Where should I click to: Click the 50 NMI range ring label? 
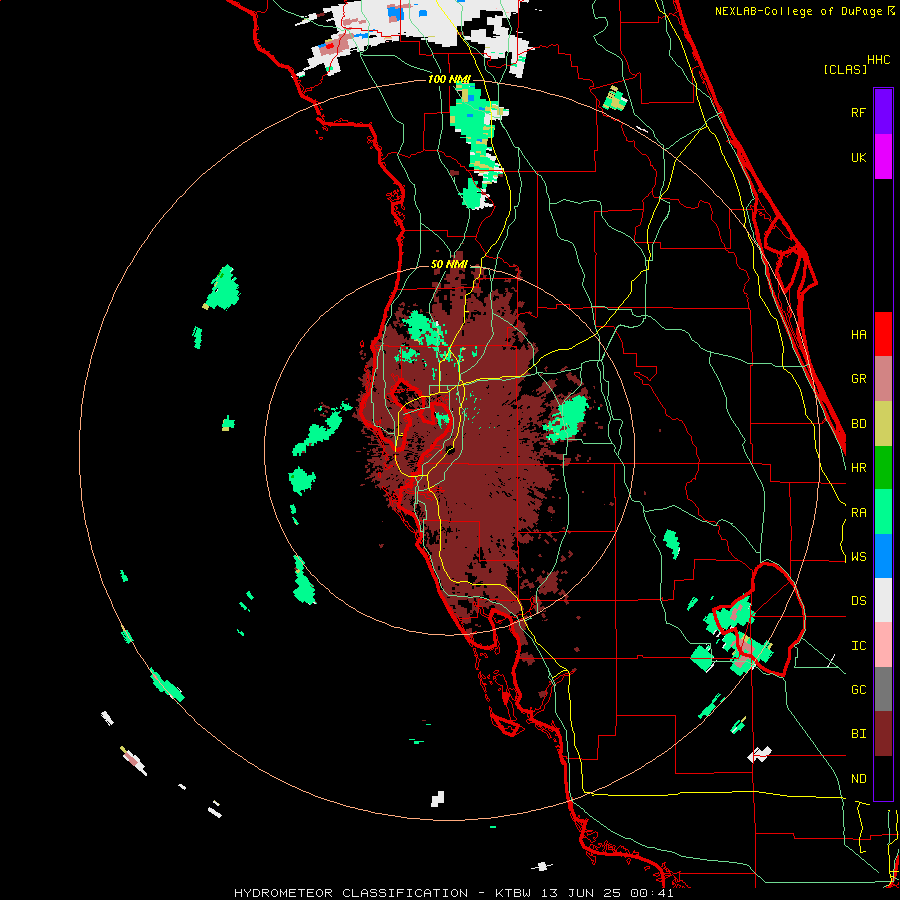449,264
